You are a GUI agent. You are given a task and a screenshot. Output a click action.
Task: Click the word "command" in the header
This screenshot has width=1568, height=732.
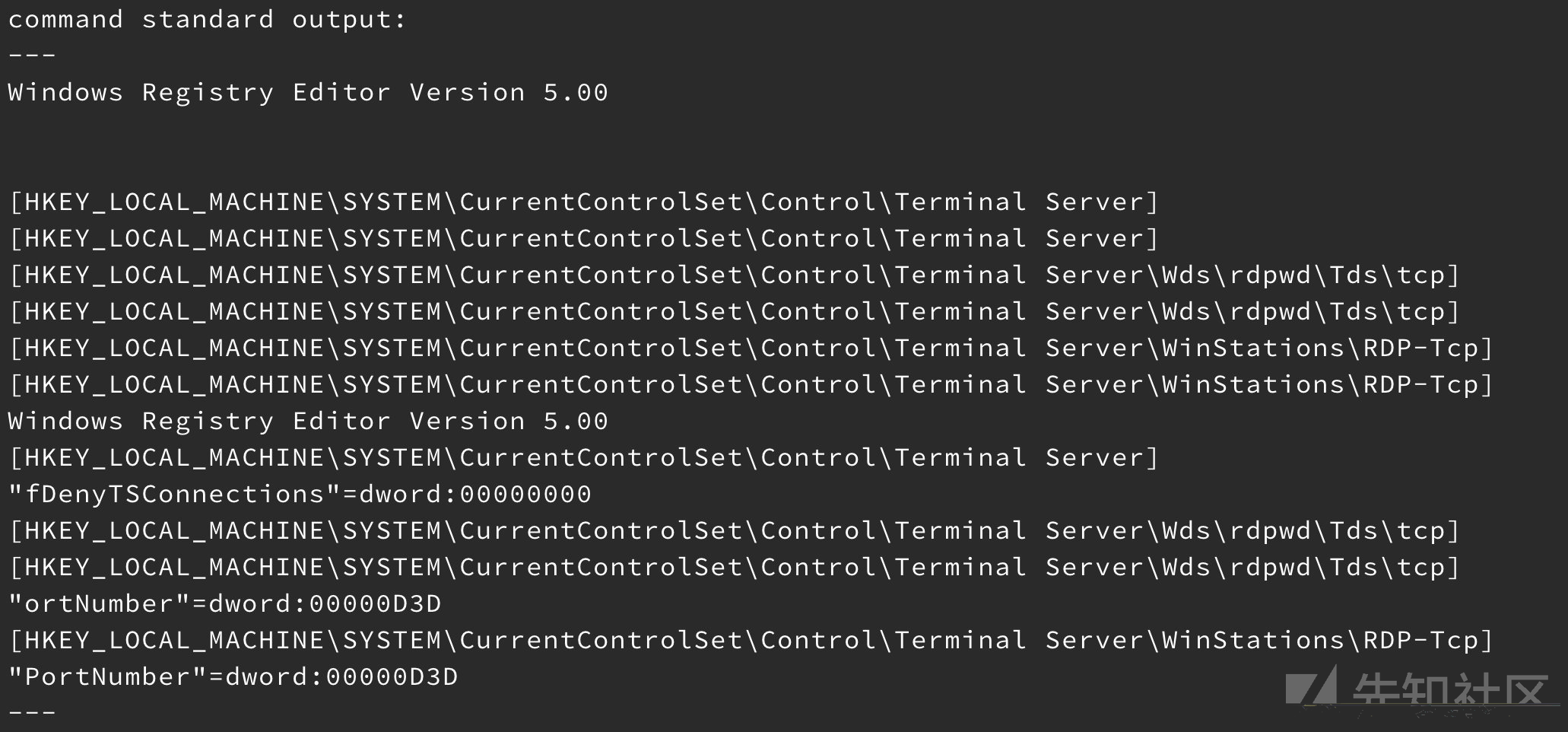click(x=65, y=20)
